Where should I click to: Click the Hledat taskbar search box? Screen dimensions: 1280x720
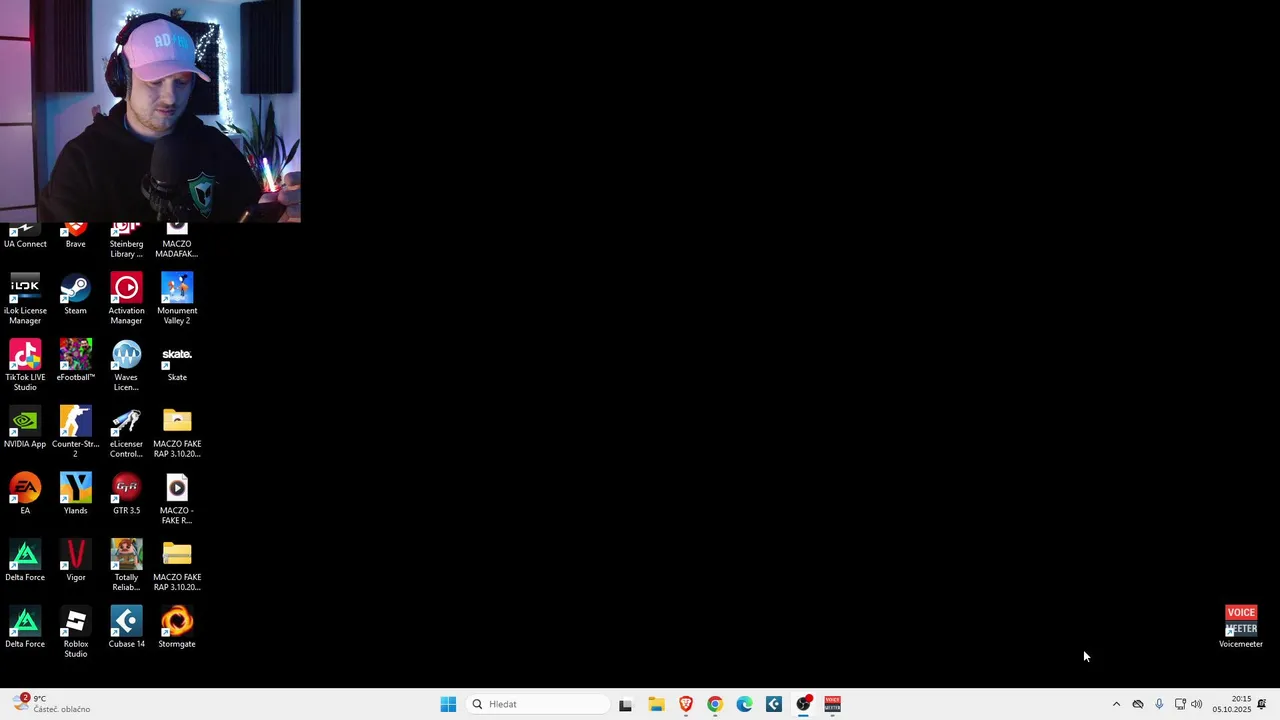point(538,704)
